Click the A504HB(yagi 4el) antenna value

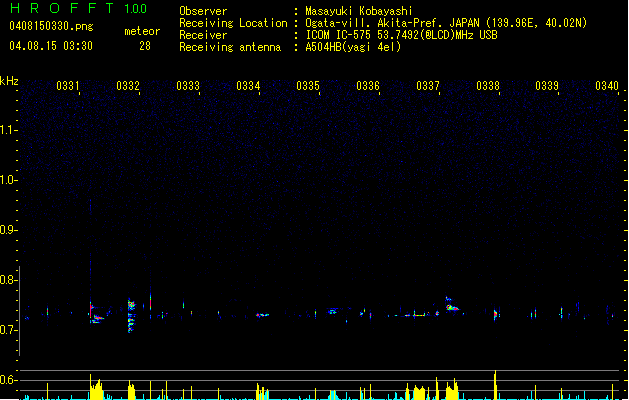point(353,47)
